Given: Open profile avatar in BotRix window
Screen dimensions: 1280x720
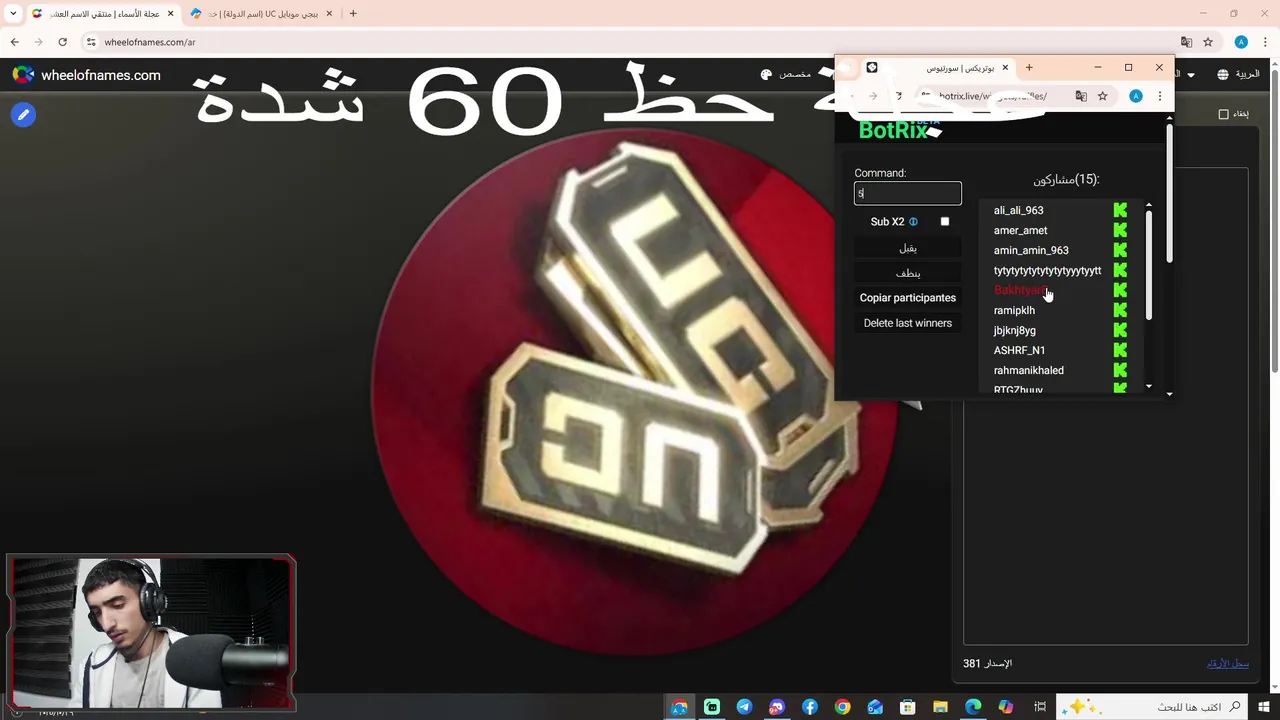Looking at the screenshot, I should point(1136,96).
